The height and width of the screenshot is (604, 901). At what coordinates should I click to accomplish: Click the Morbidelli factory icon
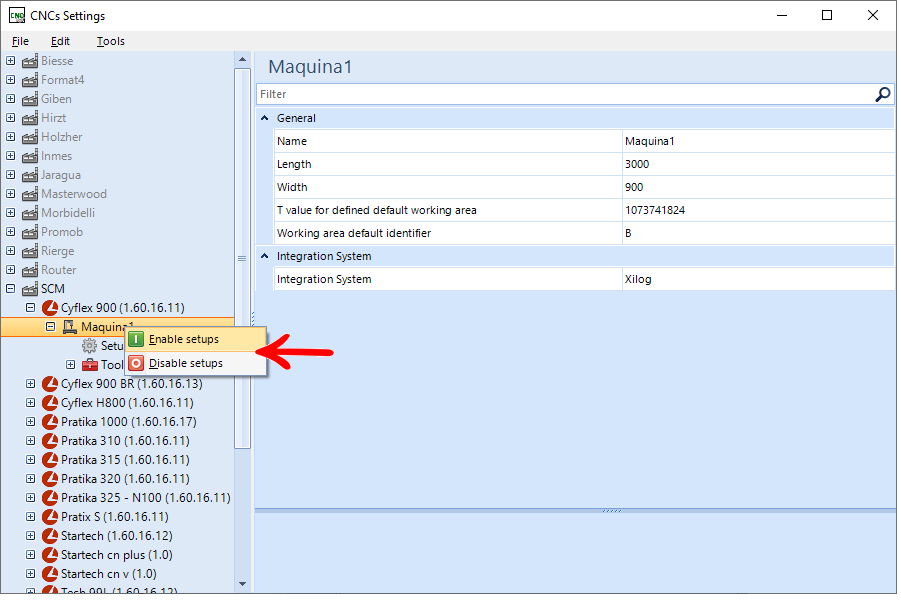pyautogui.click(x=30, y=213)
